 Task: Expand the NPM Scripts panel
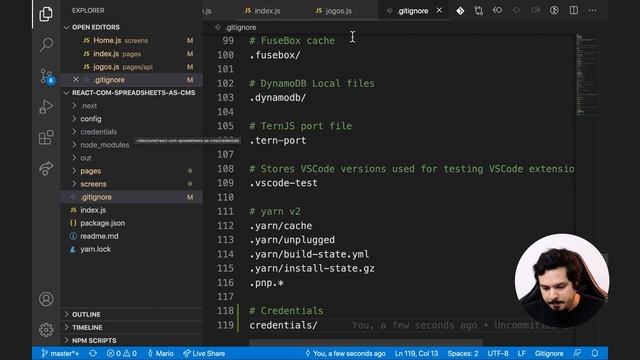tap(132, 340)
